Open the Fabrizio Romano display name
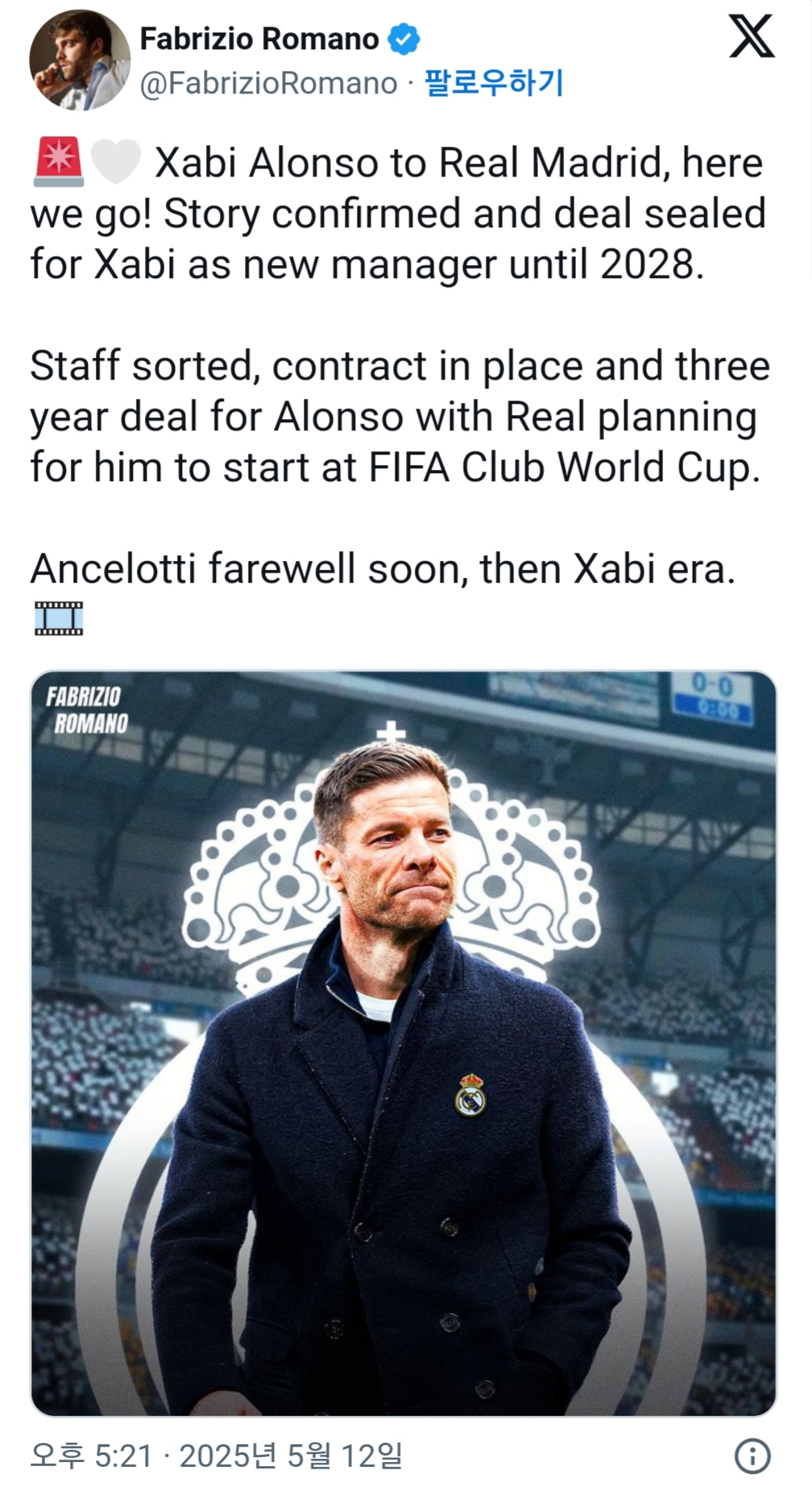The width and height of the screenshot is (812, 1491). pyautogui.click(x=259, y=39)
